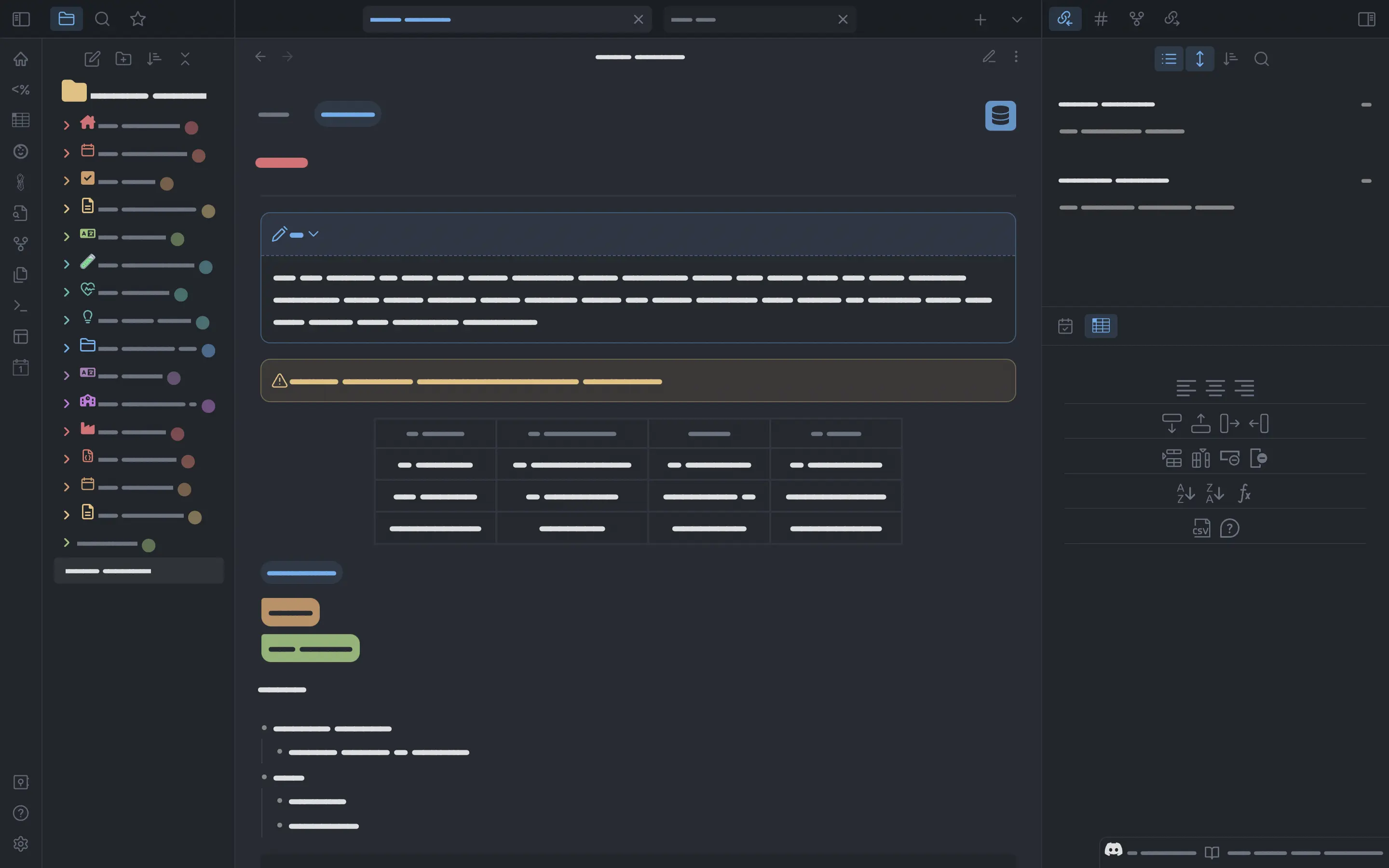1389x868 pixels.
Task: Open the graph view from left ribbon
Action: click(21, 244)
